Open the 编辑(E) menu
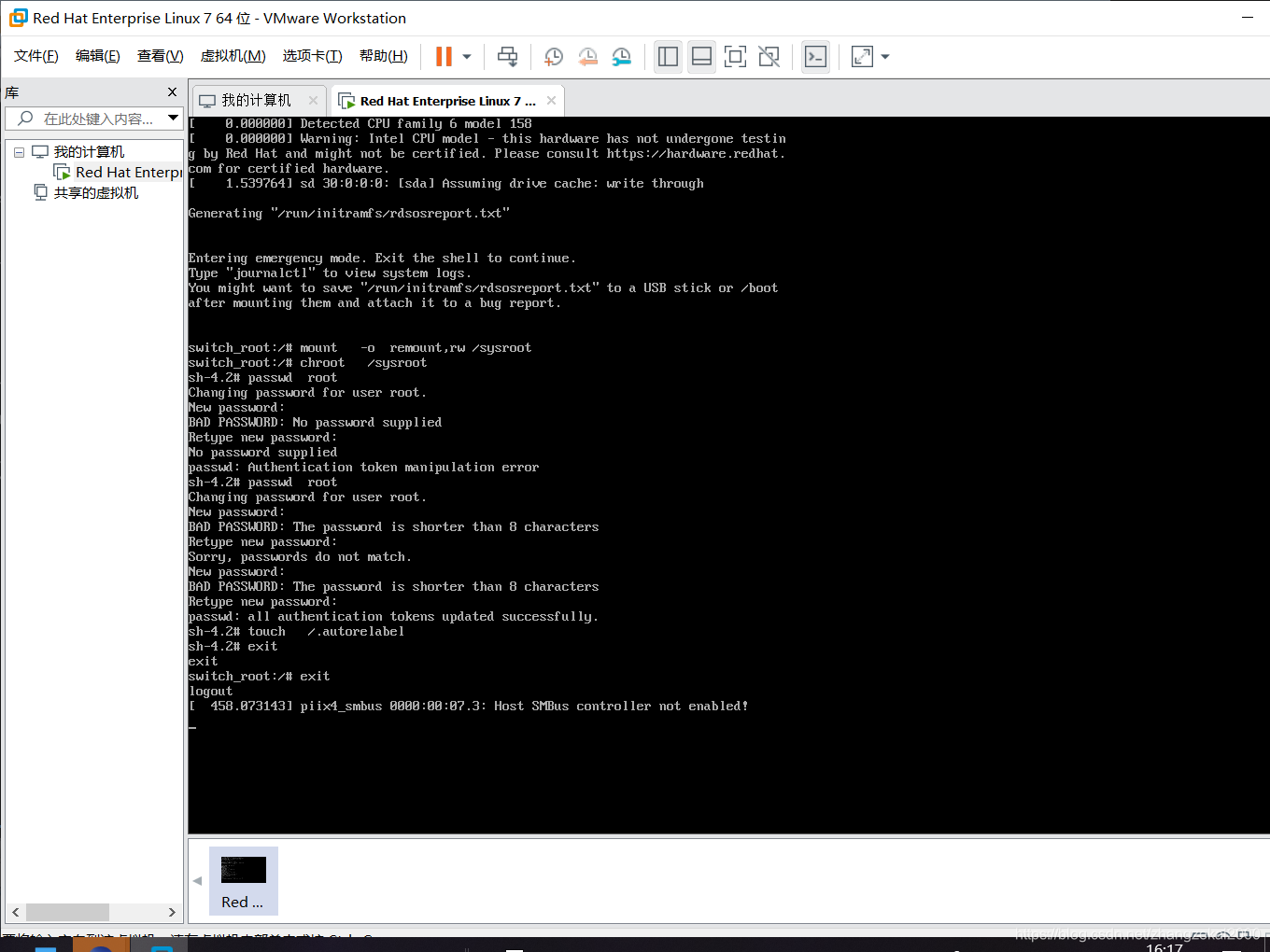 (x=98, y=56)
